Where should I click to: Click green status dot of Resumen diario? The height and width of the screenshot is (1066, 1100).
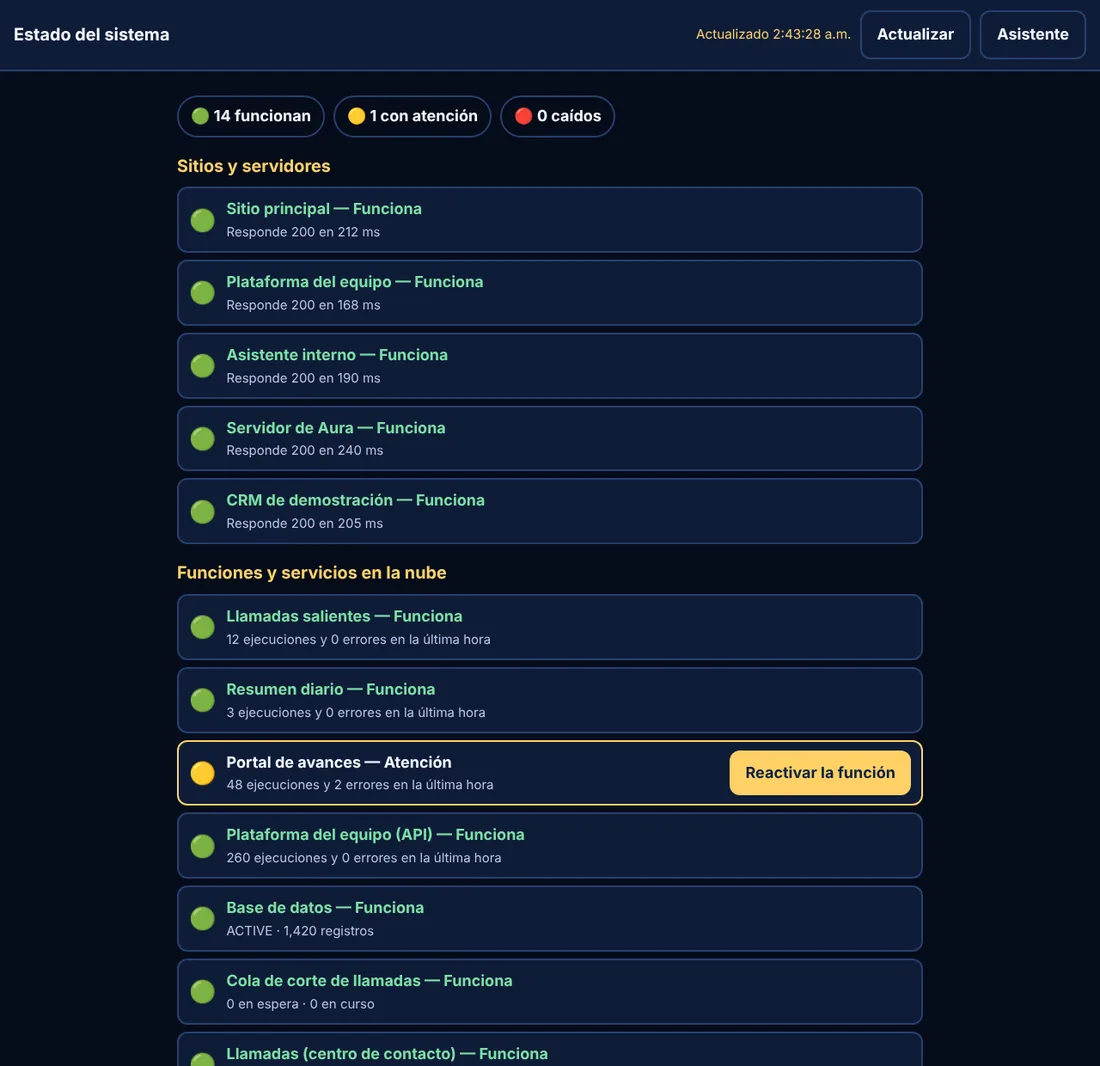(203, 701)
